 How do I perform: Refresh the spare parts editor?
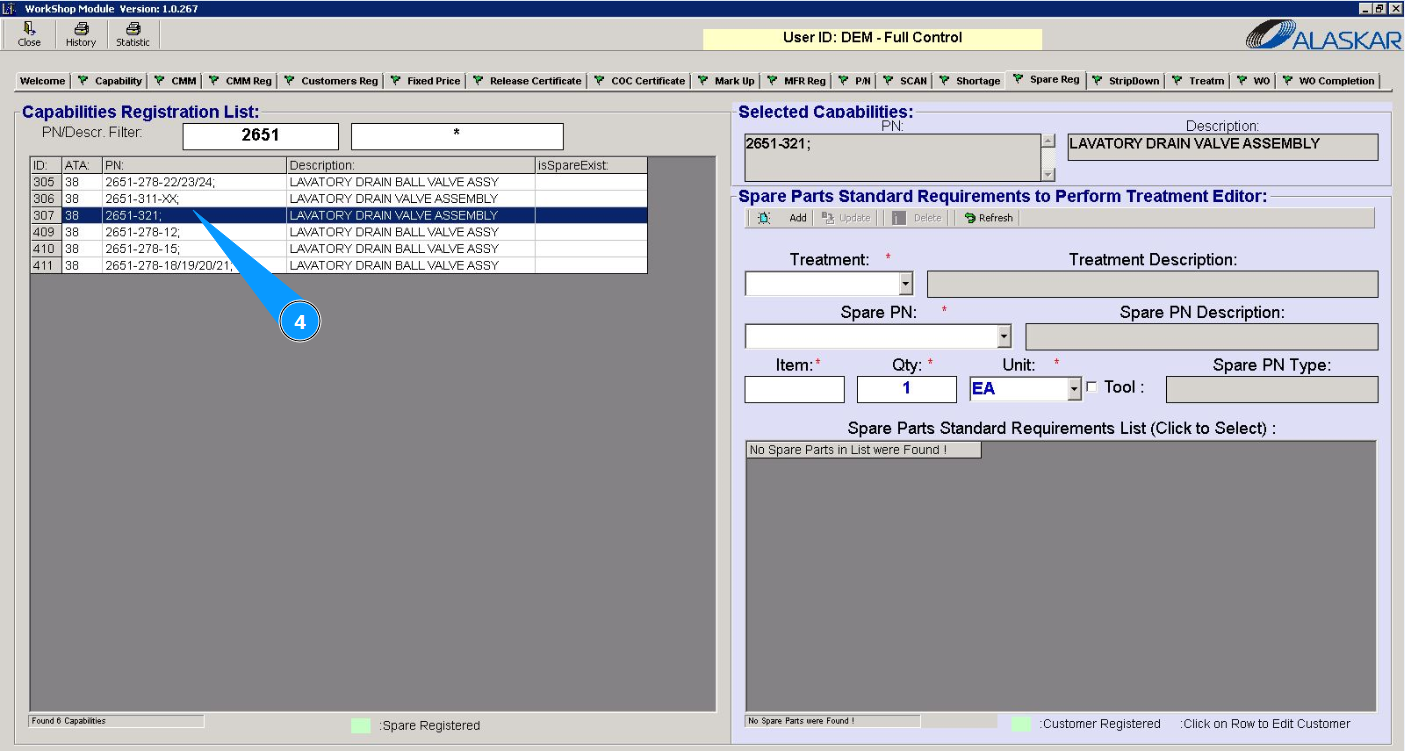coord(989,218)
